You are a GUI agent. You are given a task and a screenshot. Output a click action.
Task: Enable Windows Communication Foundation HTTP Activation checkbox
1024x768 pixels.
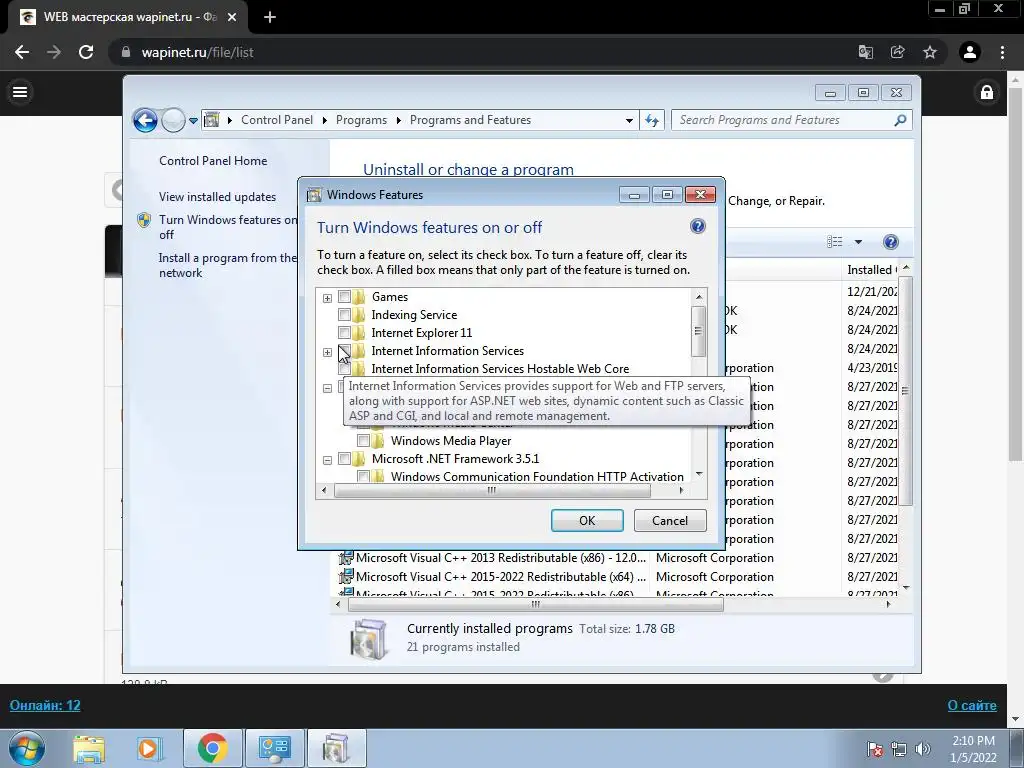point(363,477)
